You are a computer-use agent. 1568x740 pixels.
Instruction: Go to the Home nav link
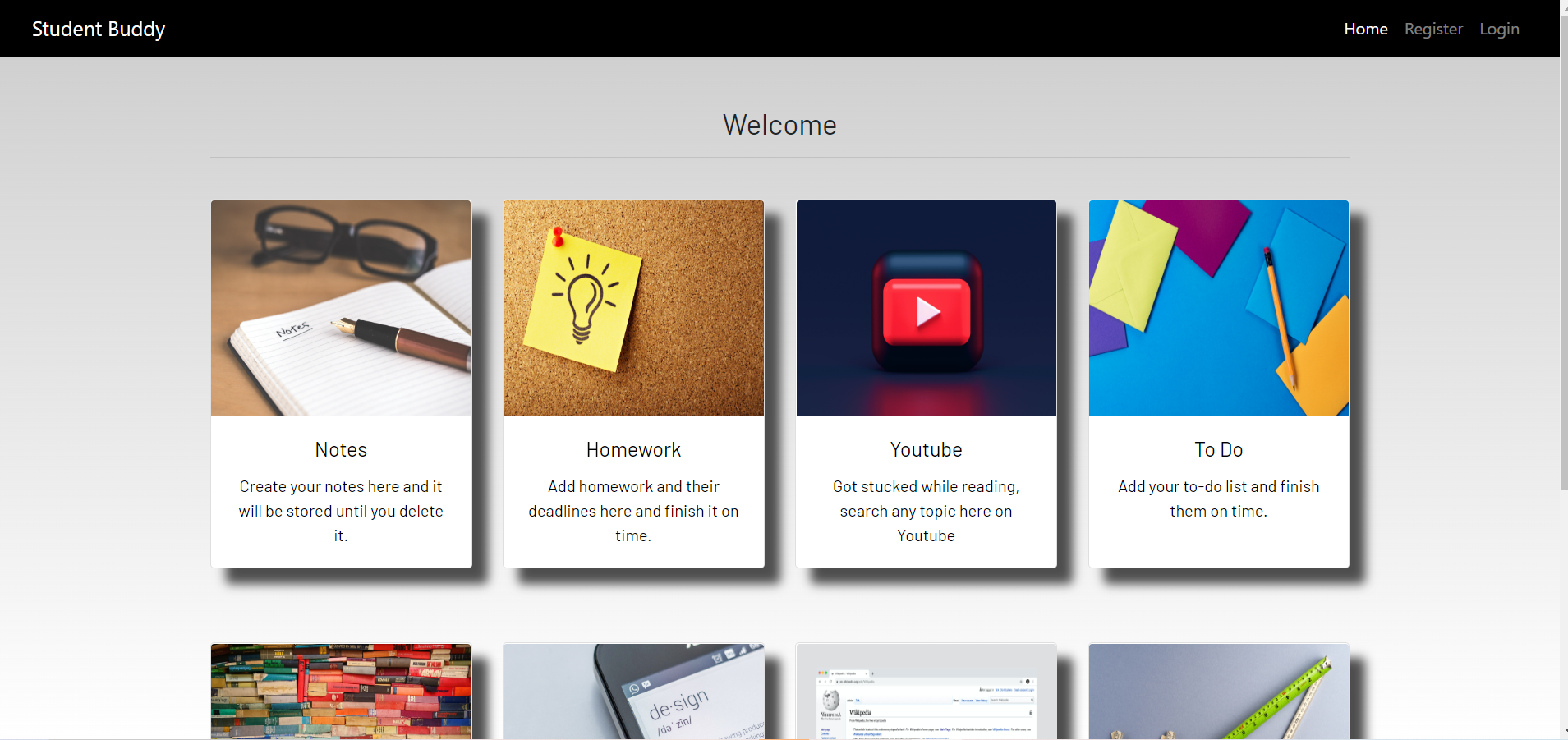pyautogui.click(x=1366, y=29)
